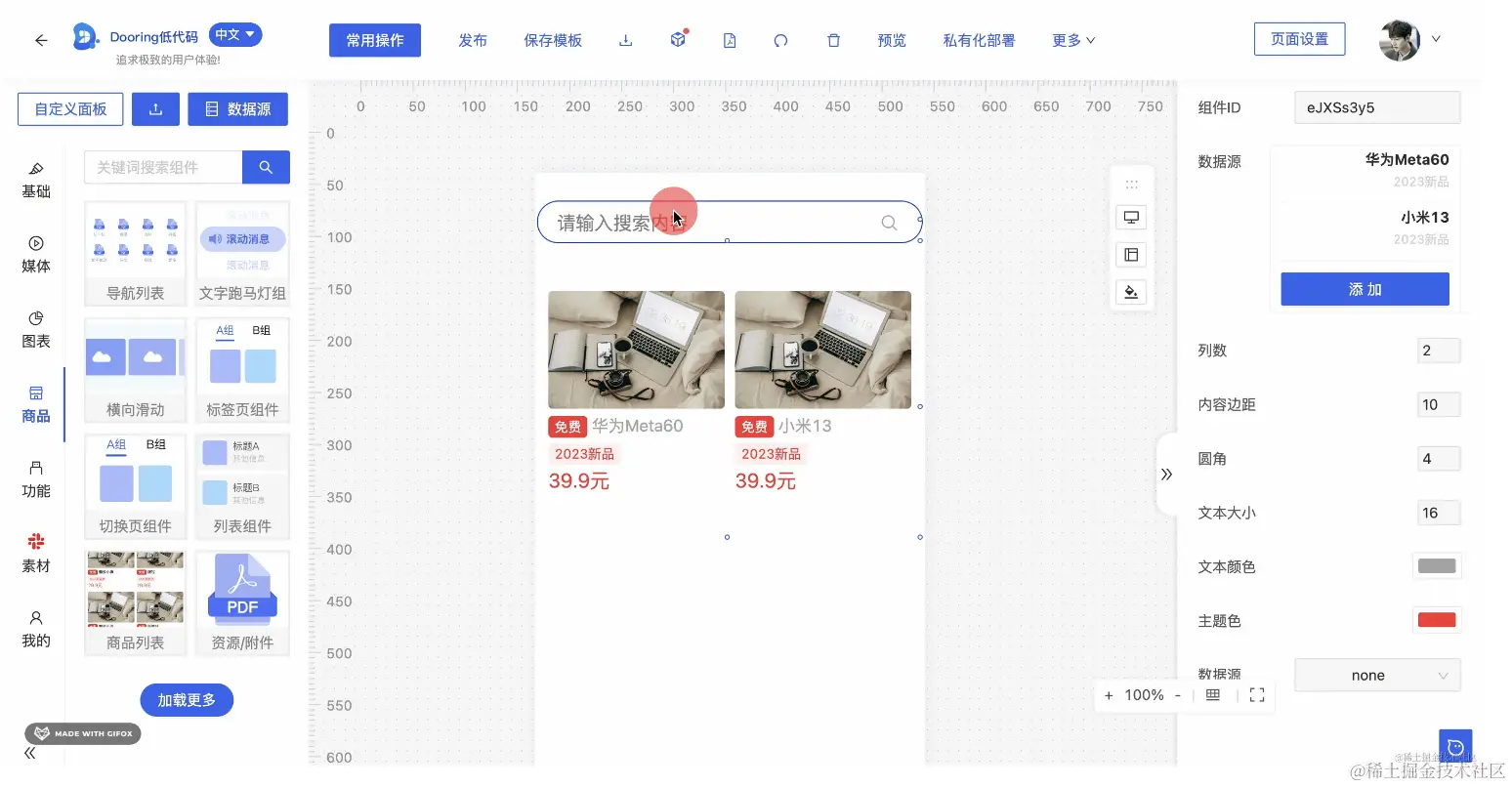Click the layout panel icon in floating toolbar
The width and height of the screenshot is (1512, 787).
tap(1131, 255)
